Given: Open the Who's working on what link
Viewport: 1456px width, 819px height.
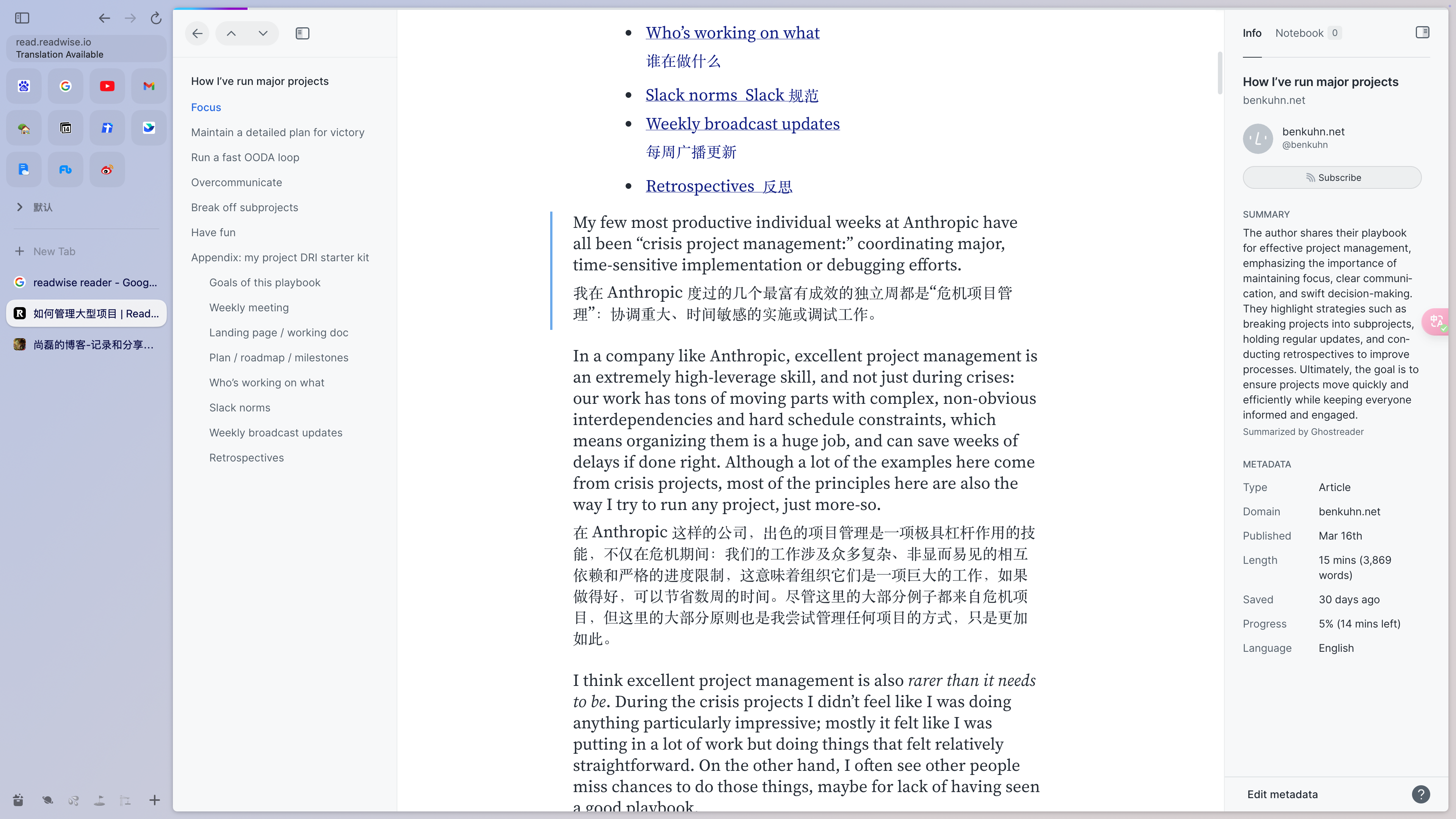Looking at the screenshot, I should (733, 33).
